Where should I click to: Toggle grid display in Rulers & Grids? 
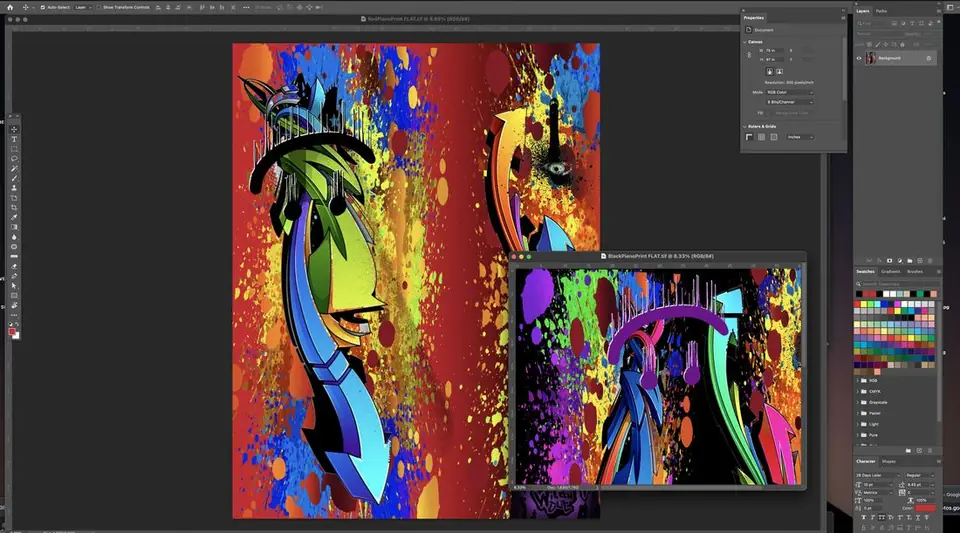point(761,137)
